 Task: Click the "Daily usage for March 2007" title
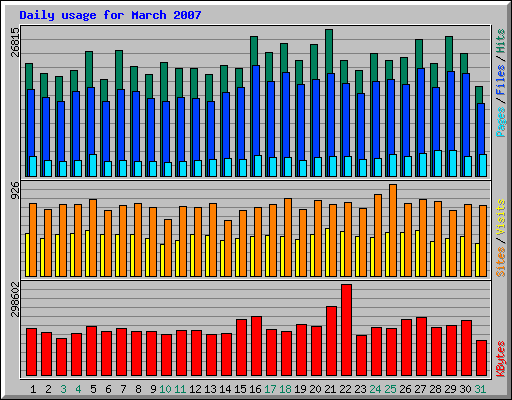pos(110,15)
